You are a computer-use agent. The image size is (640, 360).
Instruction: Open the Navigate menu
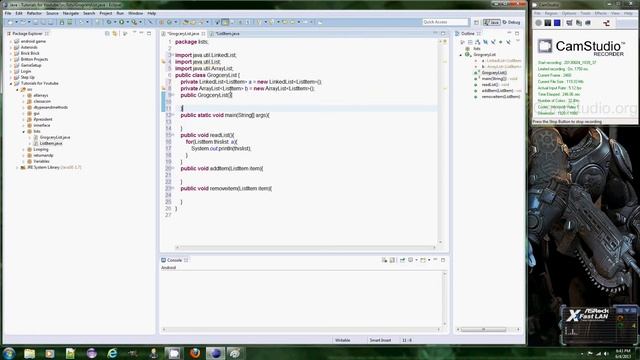pyautogui.click(x=71, y=13)
